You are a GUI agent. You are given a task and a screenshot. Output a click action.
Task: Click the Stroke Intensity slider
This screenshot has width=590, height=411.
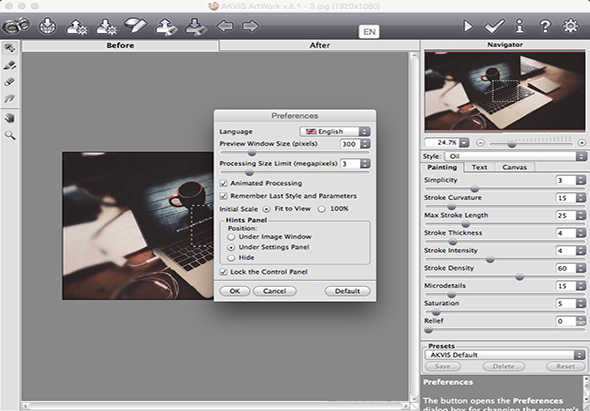(505, 259)
